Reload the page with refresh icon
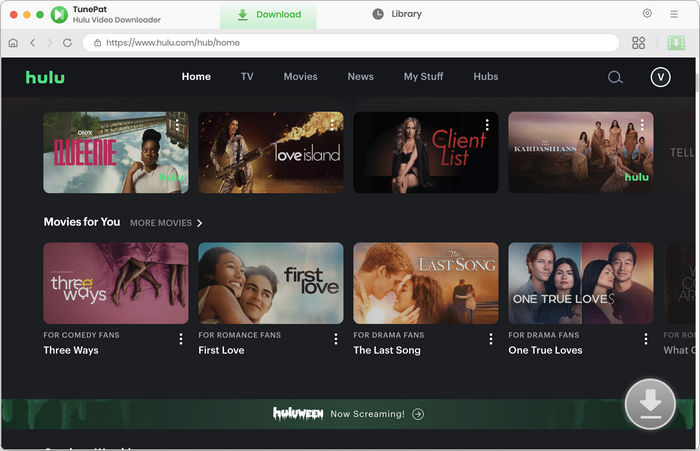The image size is (700, 451). (67, 43)
